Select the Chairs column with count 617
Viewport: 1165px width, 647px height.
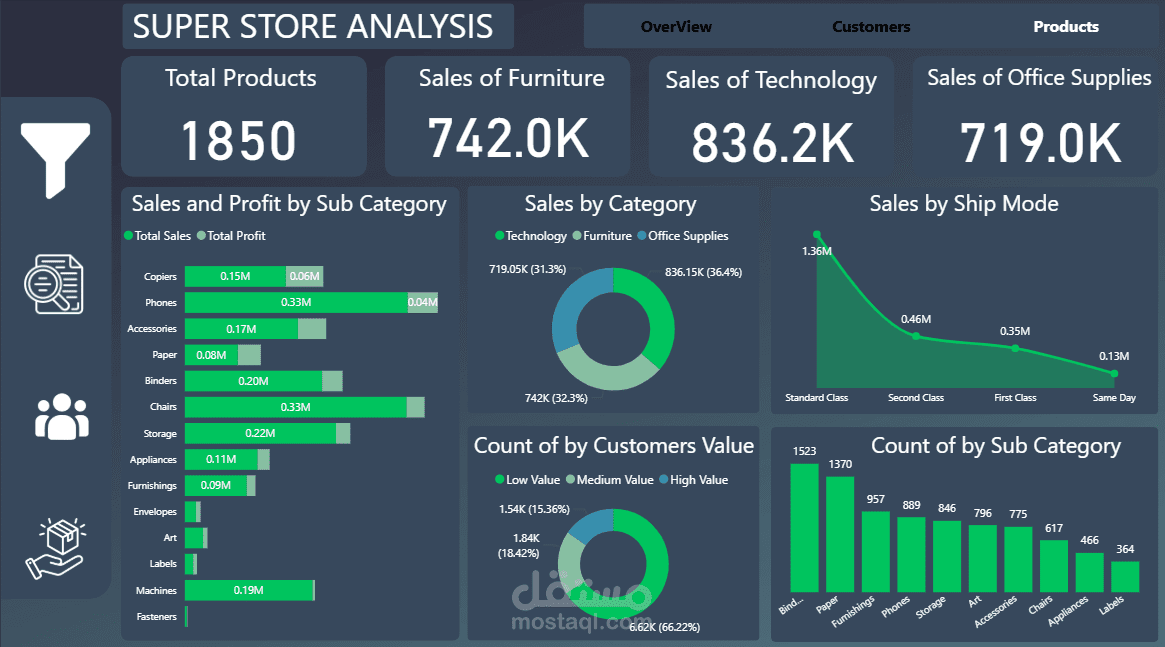pyautogui.click(x=1054, y=566)
